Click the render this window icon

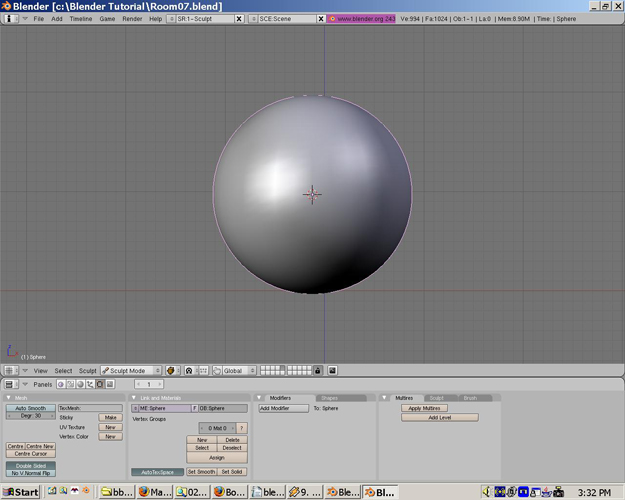tap(332, 371)
